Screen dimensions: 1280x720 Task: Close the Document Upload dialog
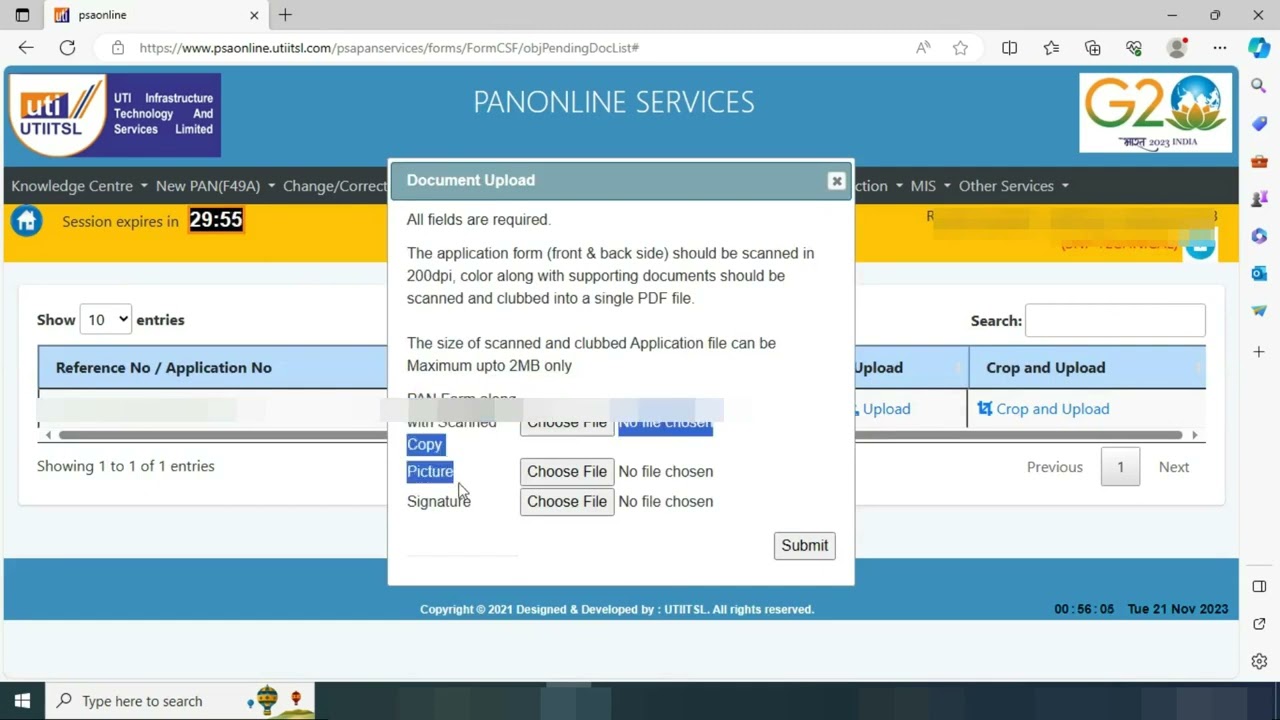click(x=836, y=181)
